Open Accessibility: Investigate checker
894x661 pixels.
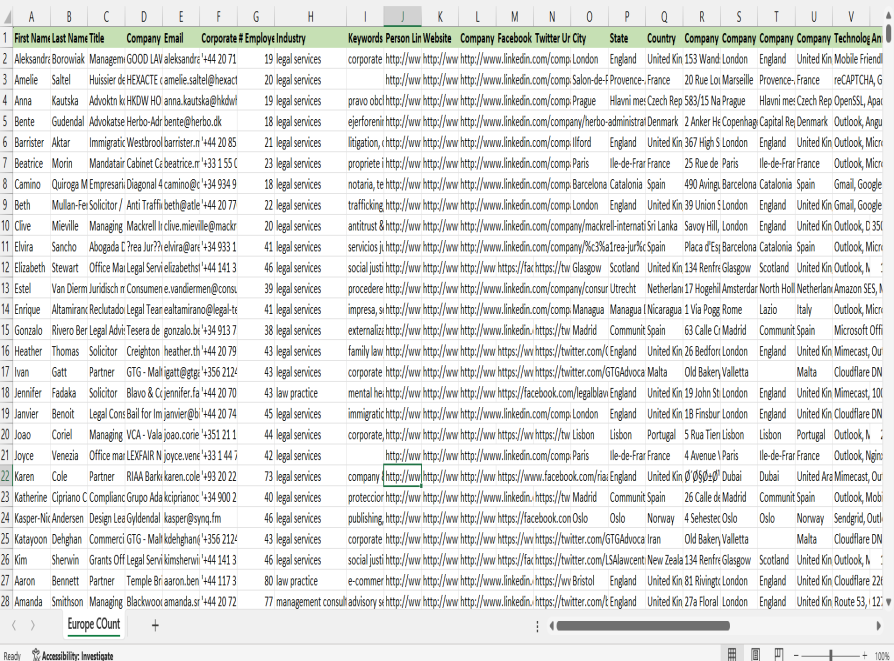[72, 655]
